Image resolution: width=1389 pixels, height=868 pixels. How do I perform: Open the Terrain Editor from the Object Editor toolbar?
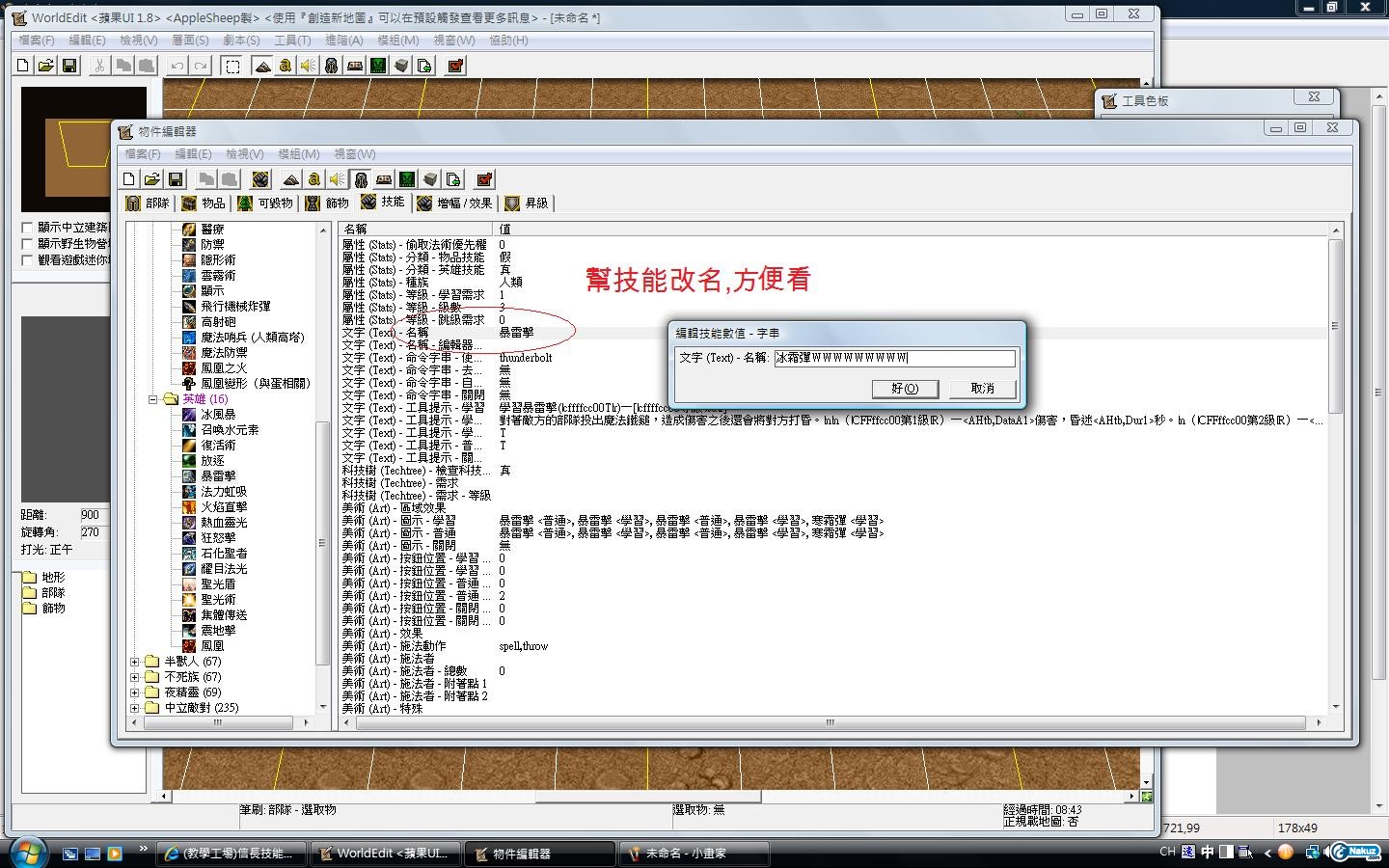pyautogui.click(x=290, y=179)
